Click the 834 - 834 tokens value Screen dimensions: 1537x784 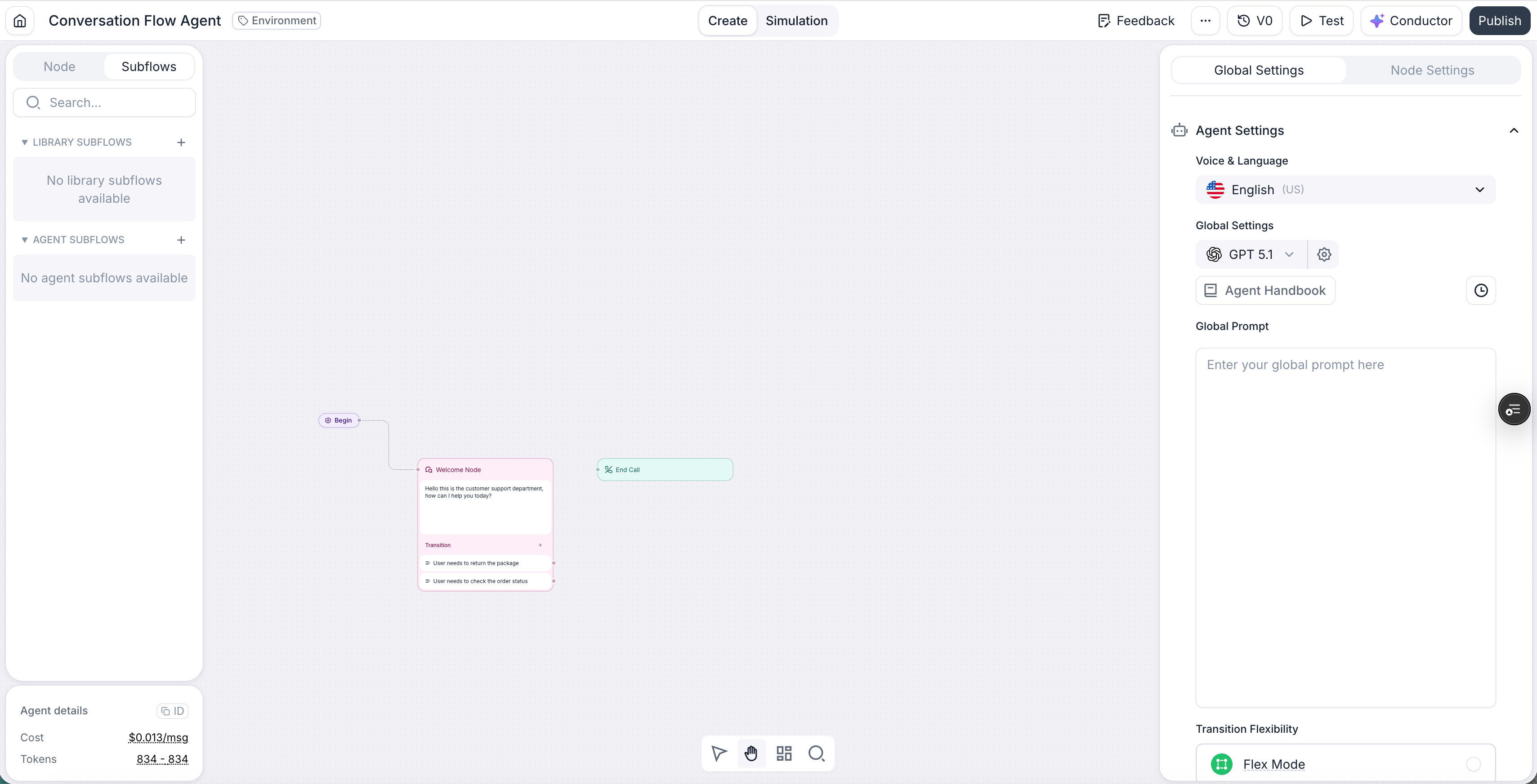pos(162,760)
